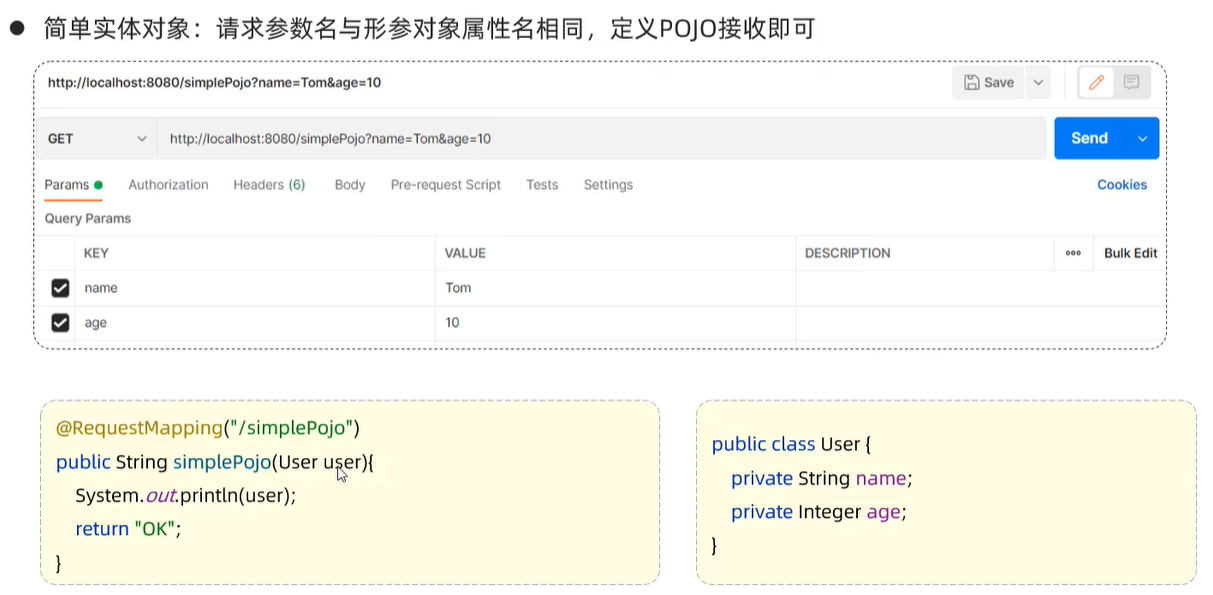The image size is (1213, 595).
Task: Open the GET method dropdown
Action: (97, 139)
